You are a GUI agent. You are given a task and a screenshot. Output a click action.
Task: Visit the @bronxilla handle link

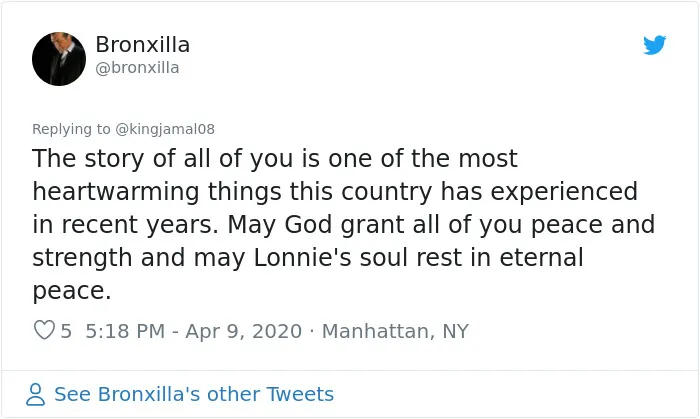tap(137, 68)
